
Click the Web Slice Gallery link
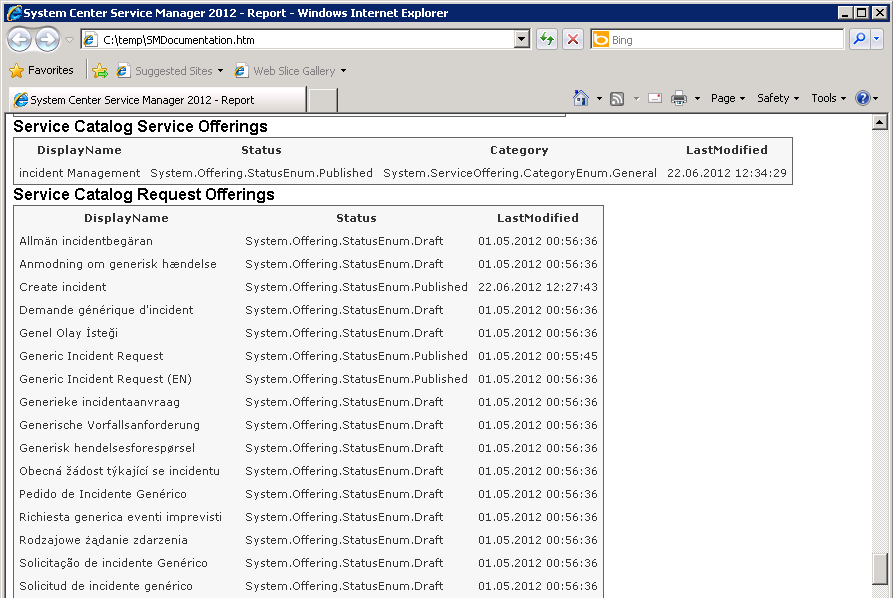[x=292, y=71]
